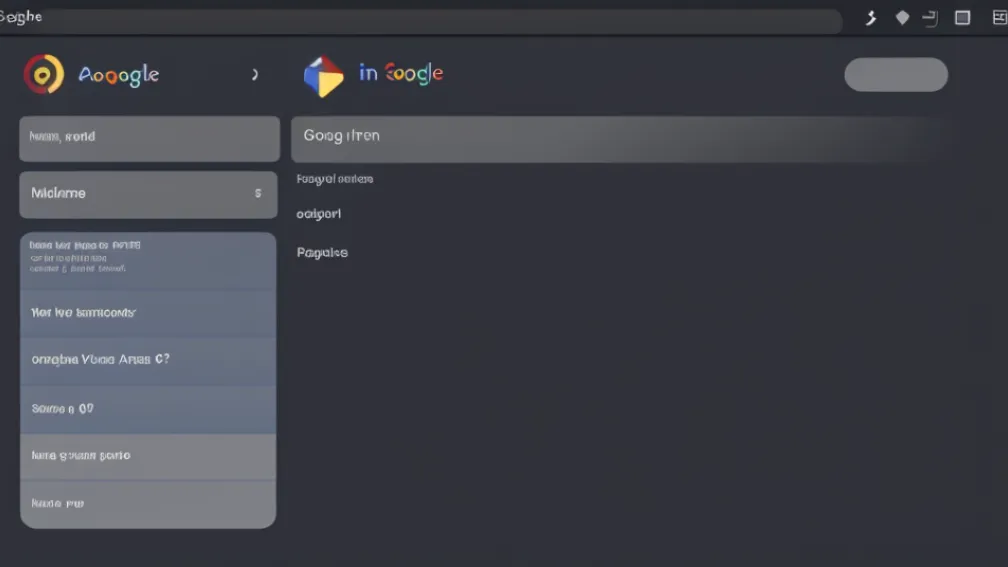The image size is (1008, 567).
Task: Click the diamond icon in top bar
Action: 902,18
